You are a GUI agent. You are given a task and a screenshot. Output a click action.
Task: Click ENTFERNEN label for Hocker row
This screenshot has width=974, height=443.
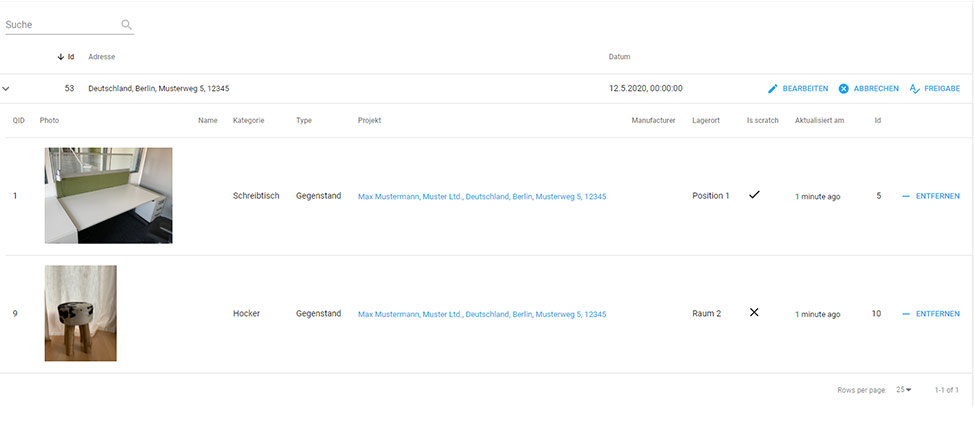(x=937, y=314)
